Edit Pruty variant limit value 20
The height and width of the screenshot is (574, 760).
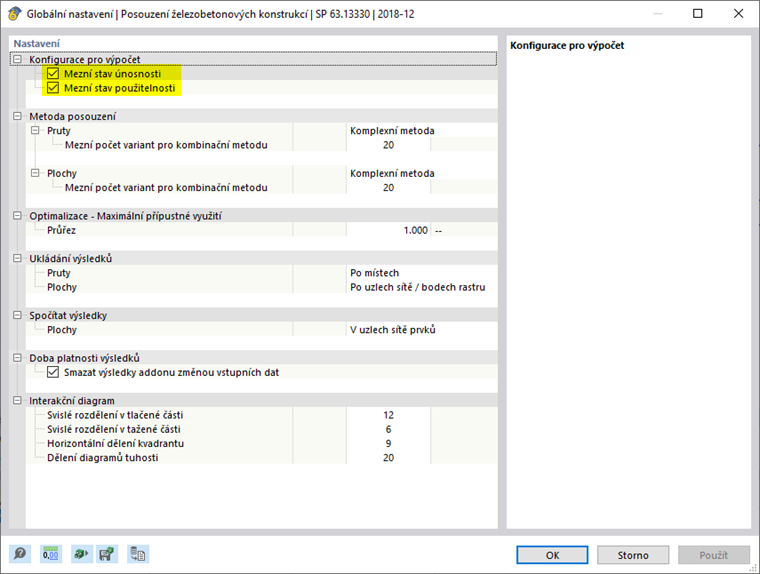pyautogui.click(x=388, y=145)
